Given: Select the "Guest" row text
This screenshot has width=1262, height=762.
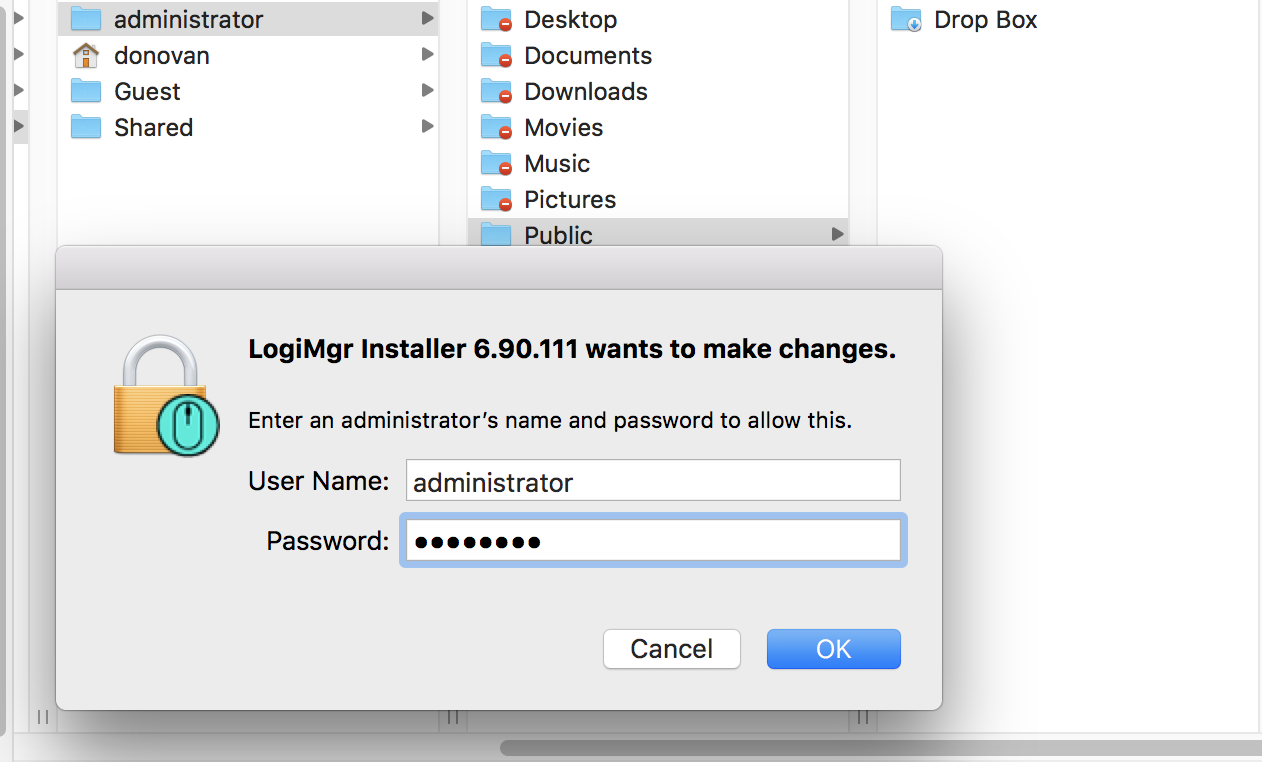Looking at the screenshot, I should click(147, 91).
